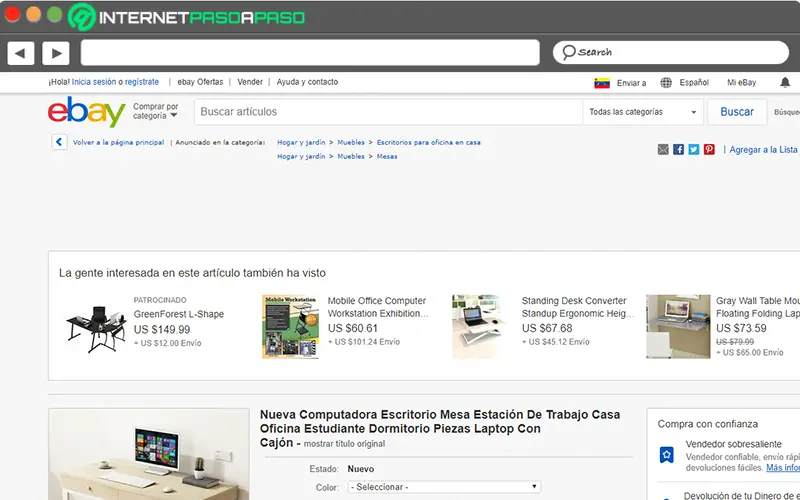Image resolution: width=800 pixels, height=500 pixels.
Task: Click price US $67.68
Action: [x=547, y=328]
